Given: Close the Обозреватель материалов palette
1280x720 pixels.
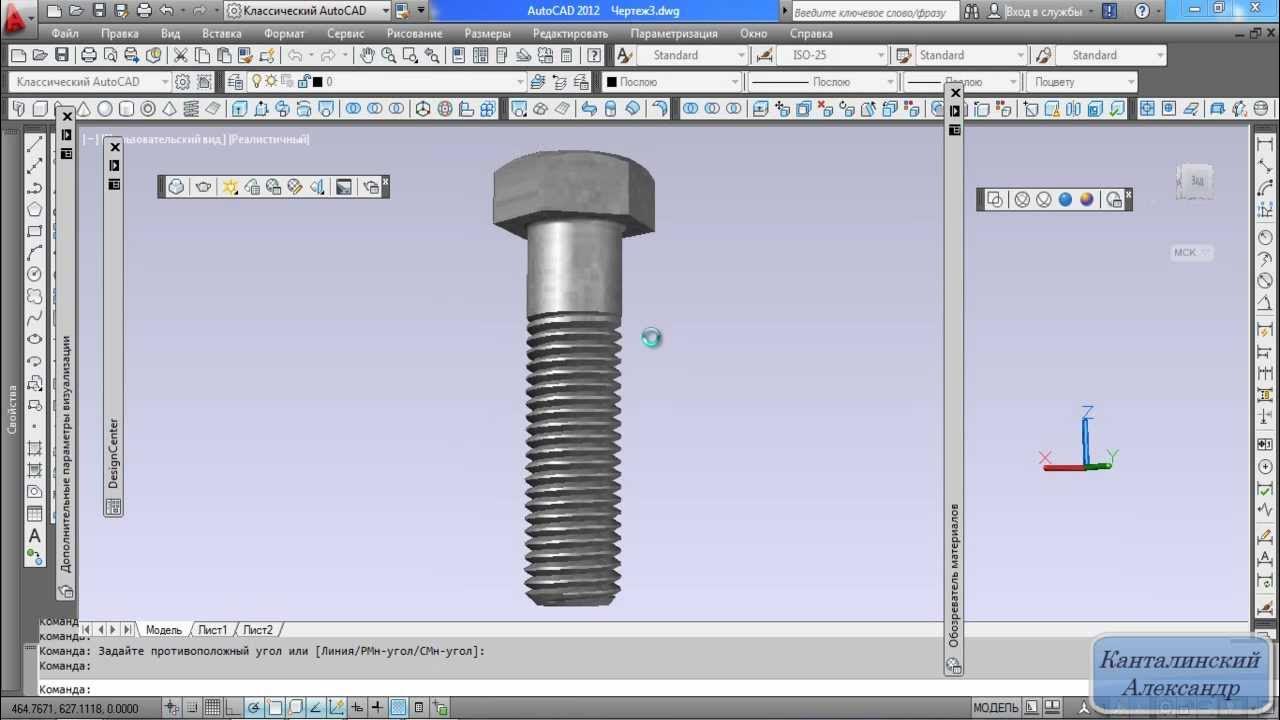Looking at the screenshot, I should [x=955, y=93].
